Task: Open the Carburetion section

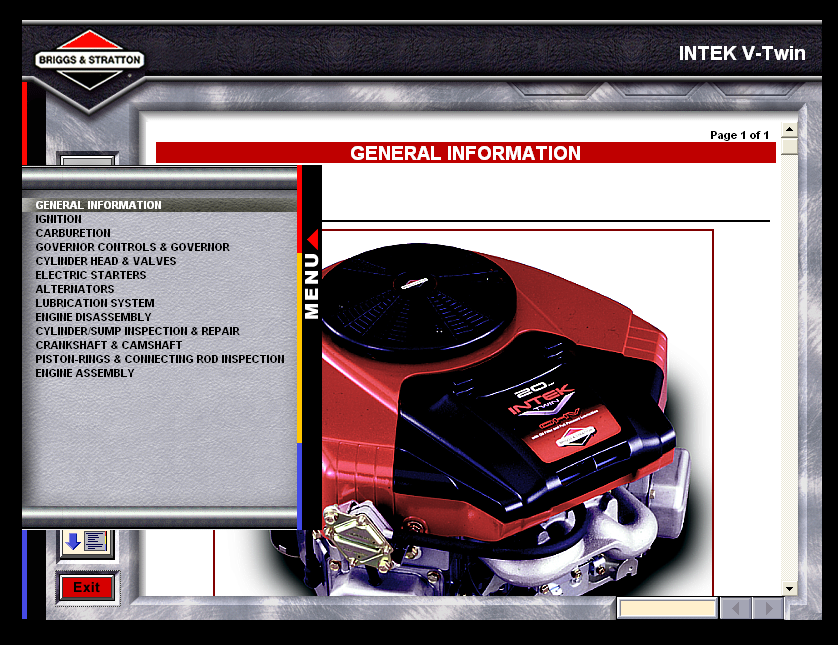Action: click(x=73, y=233)
